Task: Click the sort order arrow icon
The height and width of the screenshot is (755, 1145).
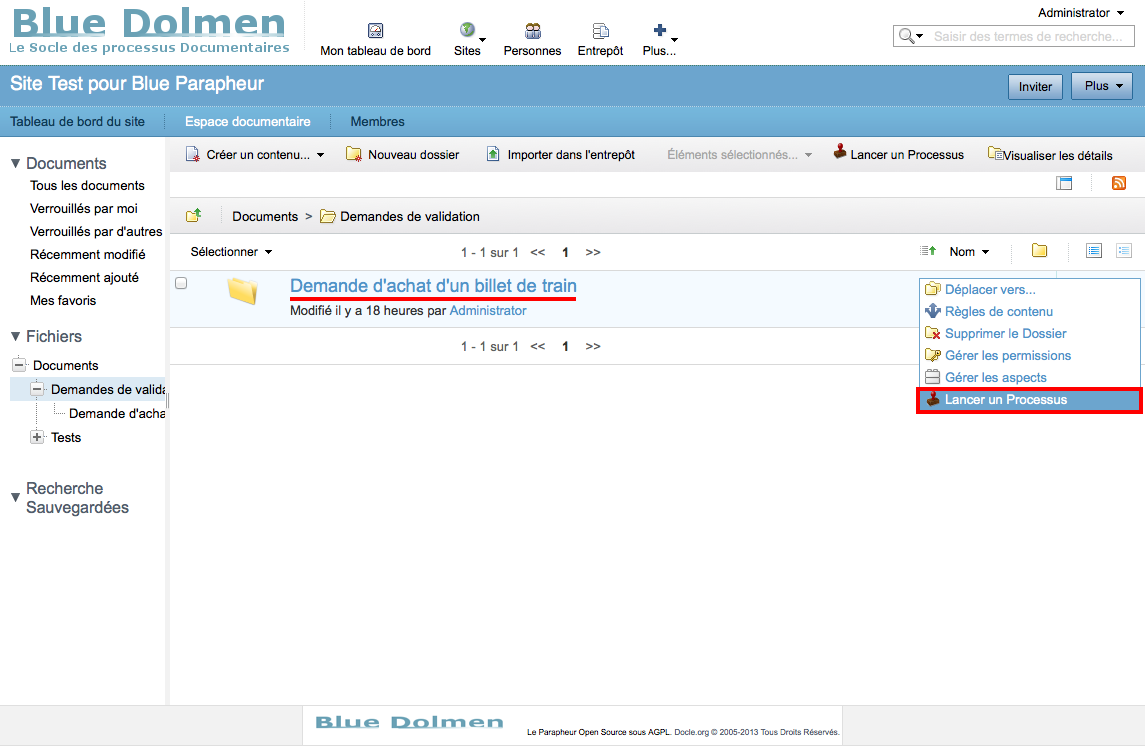Action: click(x=928, y=251)
